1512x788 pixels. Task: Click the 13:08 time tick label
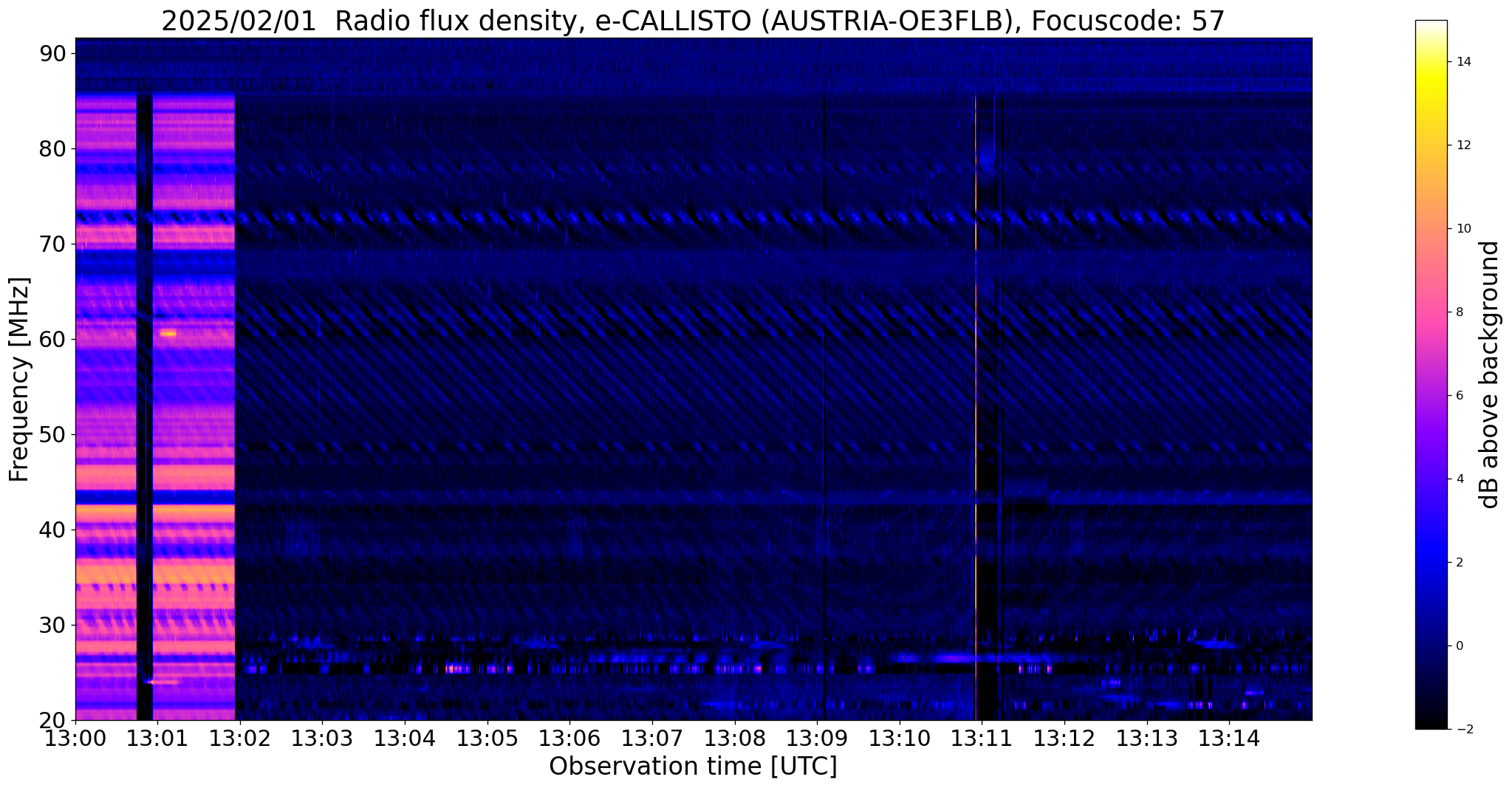pos(734,739)
